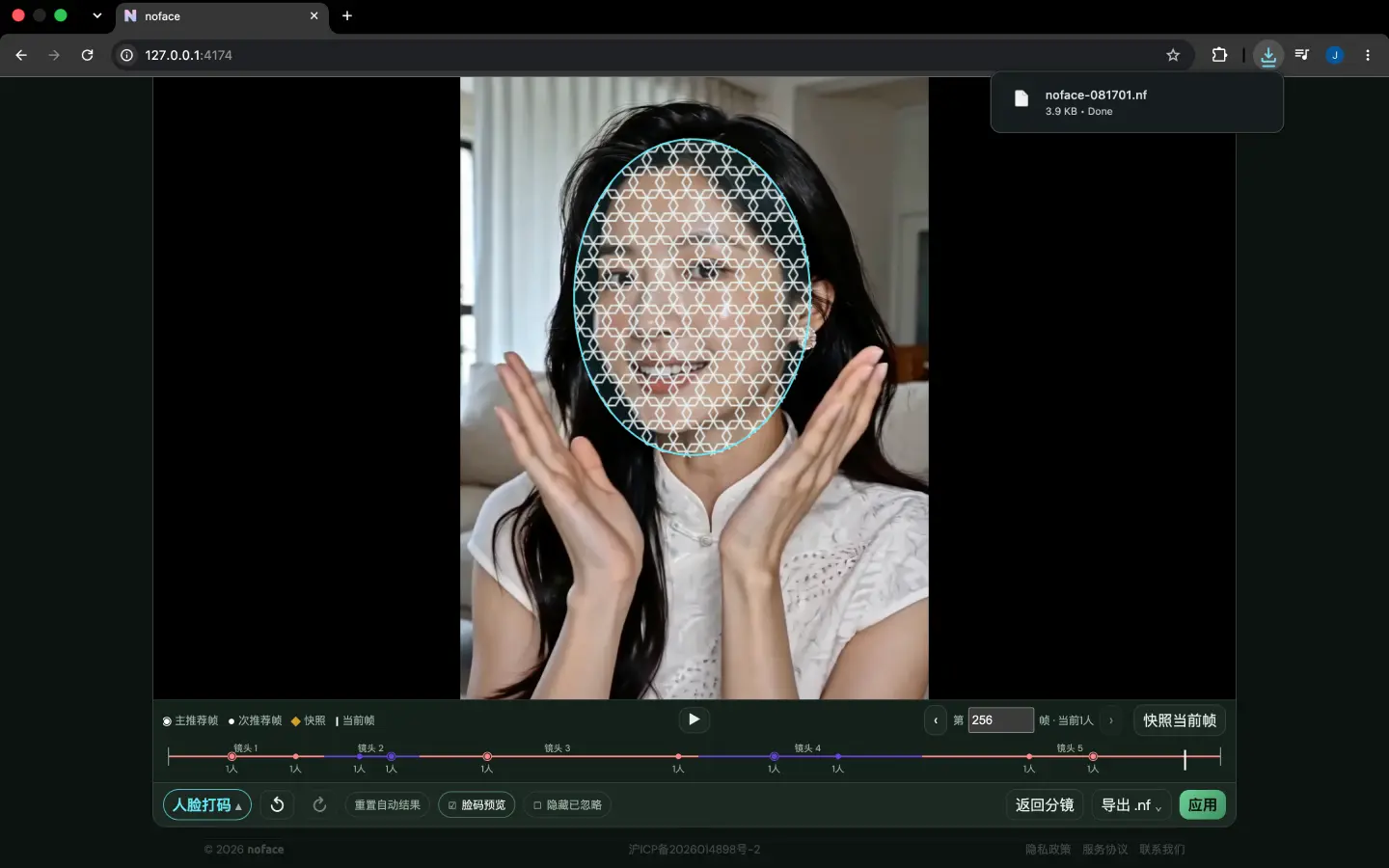Open the 隐私政策 link

(x=1048, y=850)
